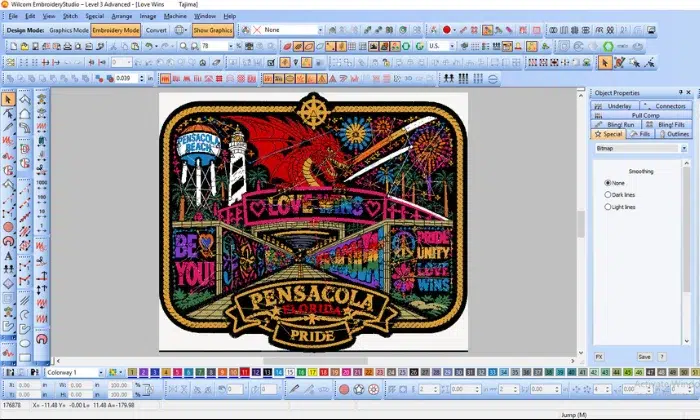Switch to the Outlines tab
The height and width of the screenshot is (420, 700).
674,134
